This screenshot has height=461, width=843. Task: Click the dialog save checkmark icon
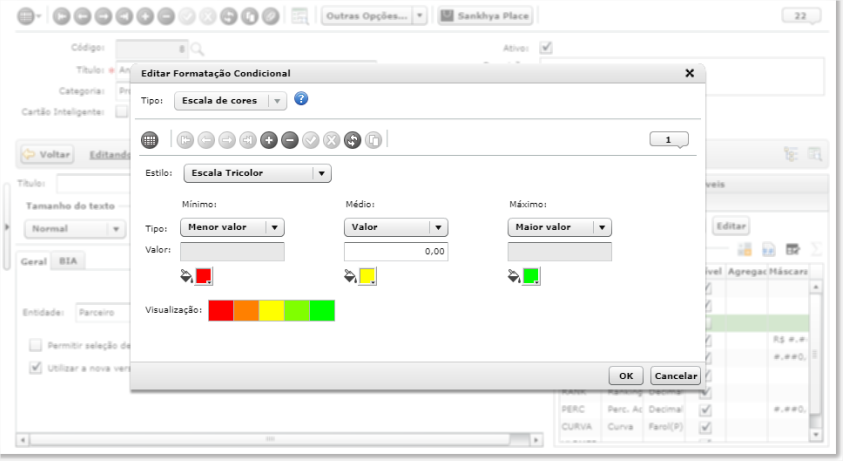311,140
